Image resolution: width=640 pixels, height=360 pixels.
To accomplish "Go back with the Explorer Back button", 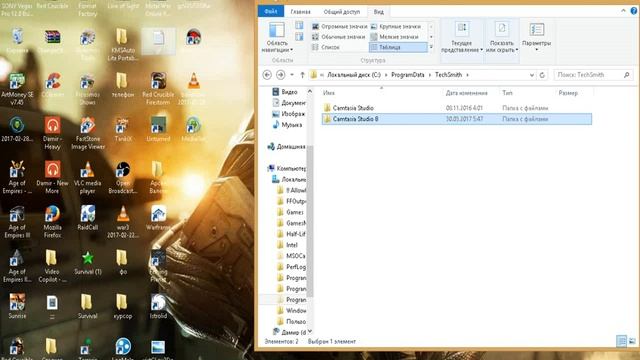I will (267, 75).
